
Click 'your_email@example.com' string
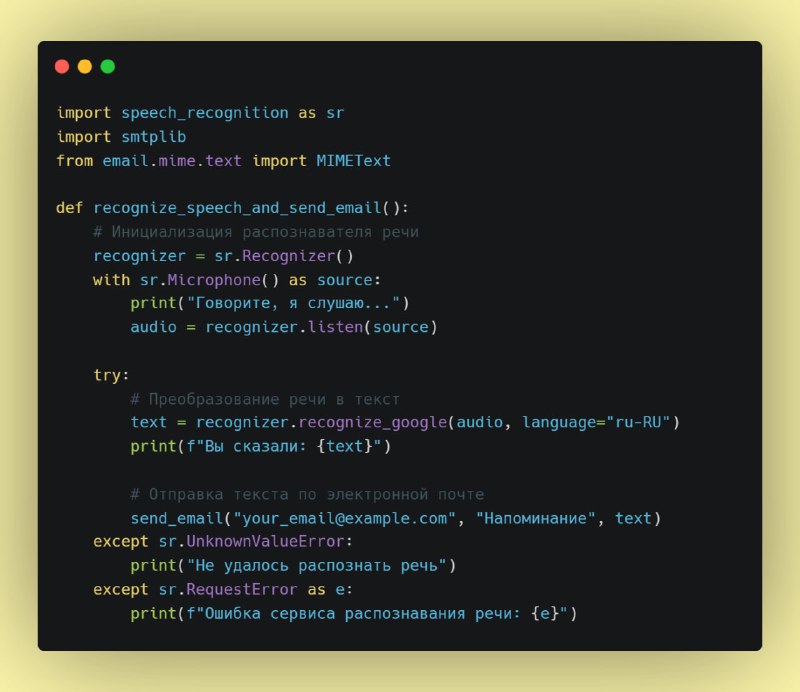click(344, 518)
